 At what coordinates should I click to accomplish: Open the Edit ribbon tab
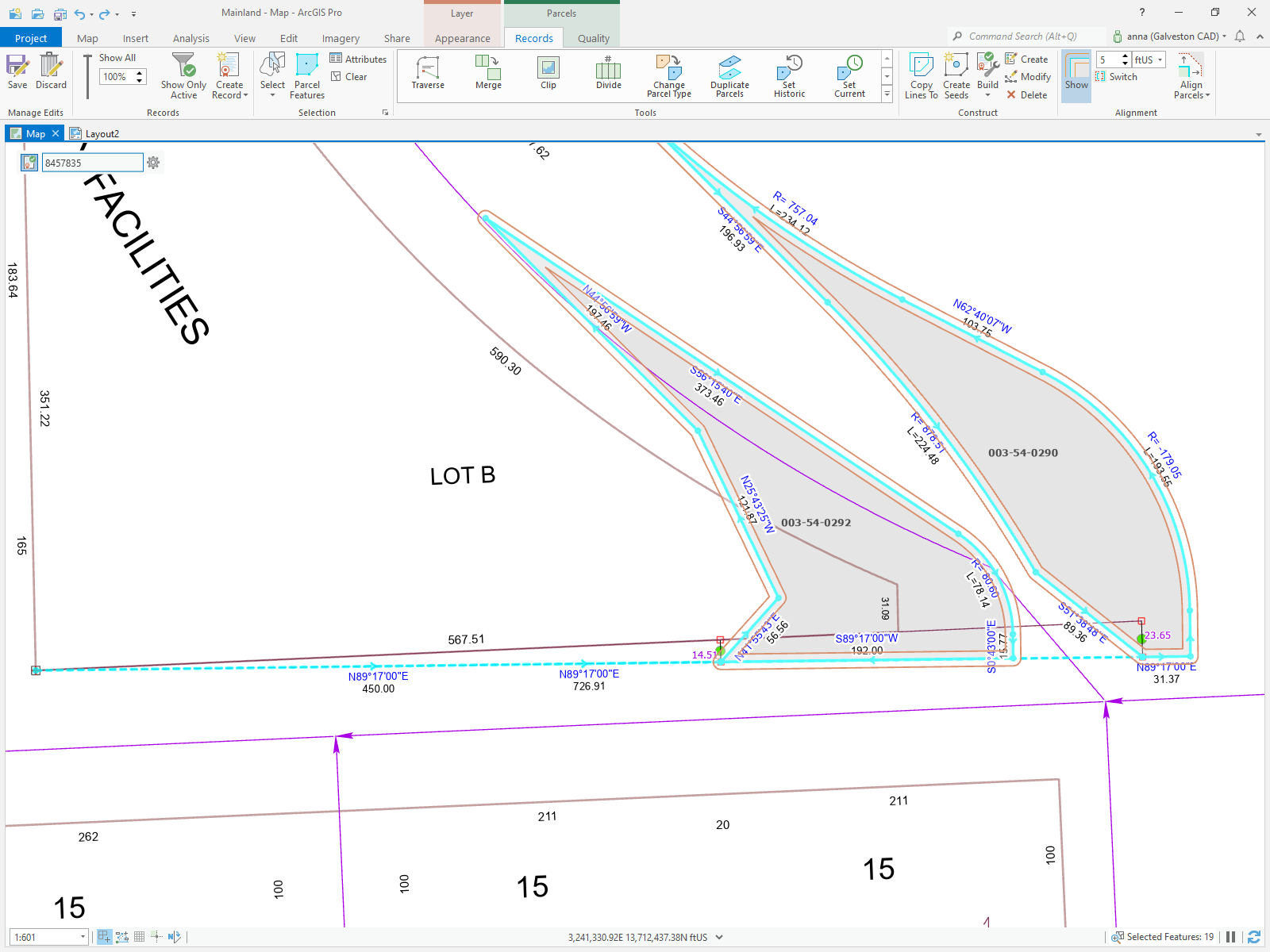pyautogui.click(x=289, y=38)
